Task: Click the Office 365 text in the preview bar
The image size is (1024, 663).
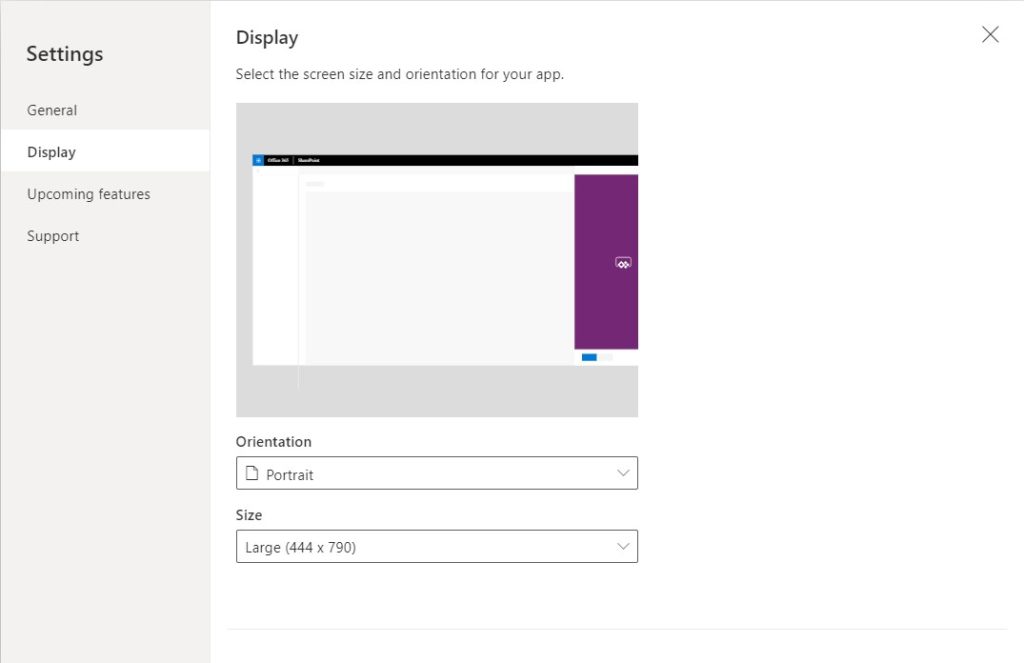Action: (278, 160)
